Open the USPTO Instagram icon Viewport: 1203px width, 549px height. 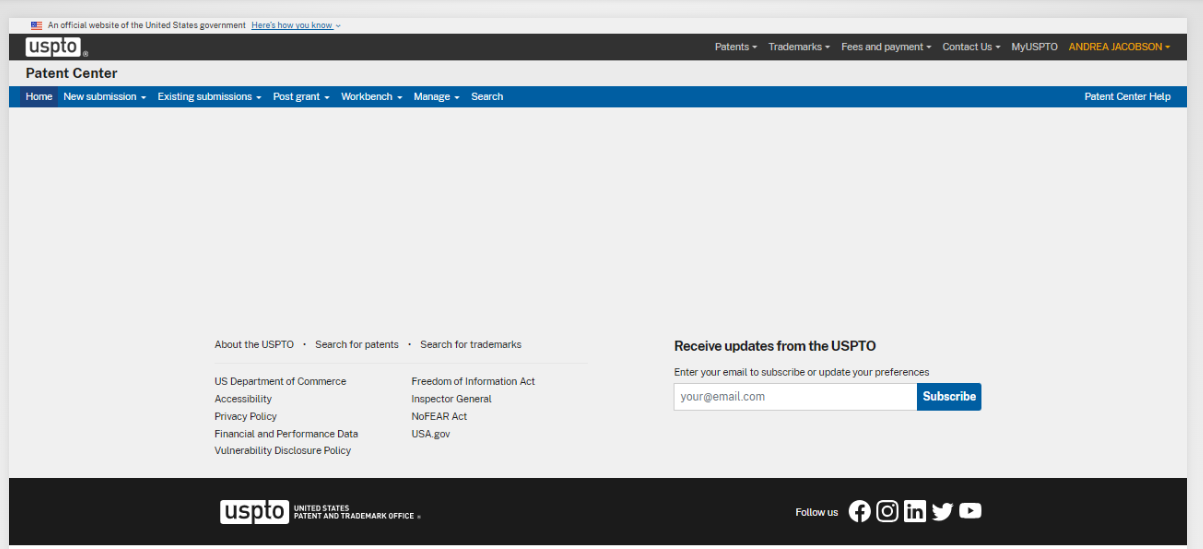(x=887, y=511)
